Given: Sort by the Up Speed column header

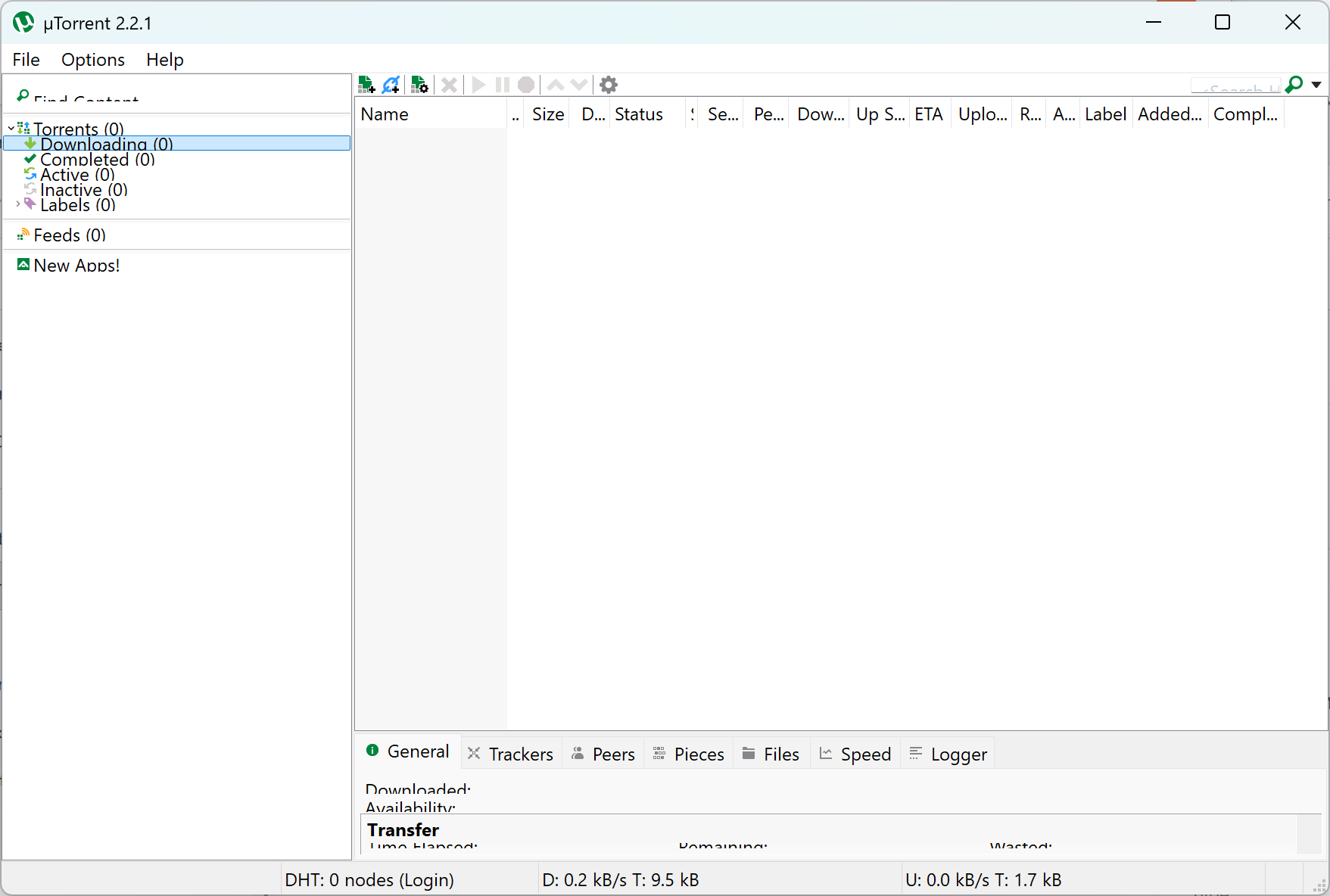Looking at the screenshot, I should [x=880, y=114].
